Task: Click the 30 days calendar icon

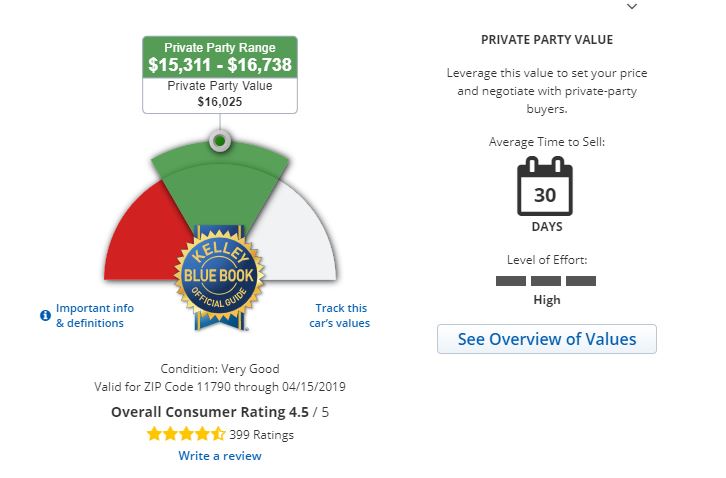Action: [x=545, y=187]
